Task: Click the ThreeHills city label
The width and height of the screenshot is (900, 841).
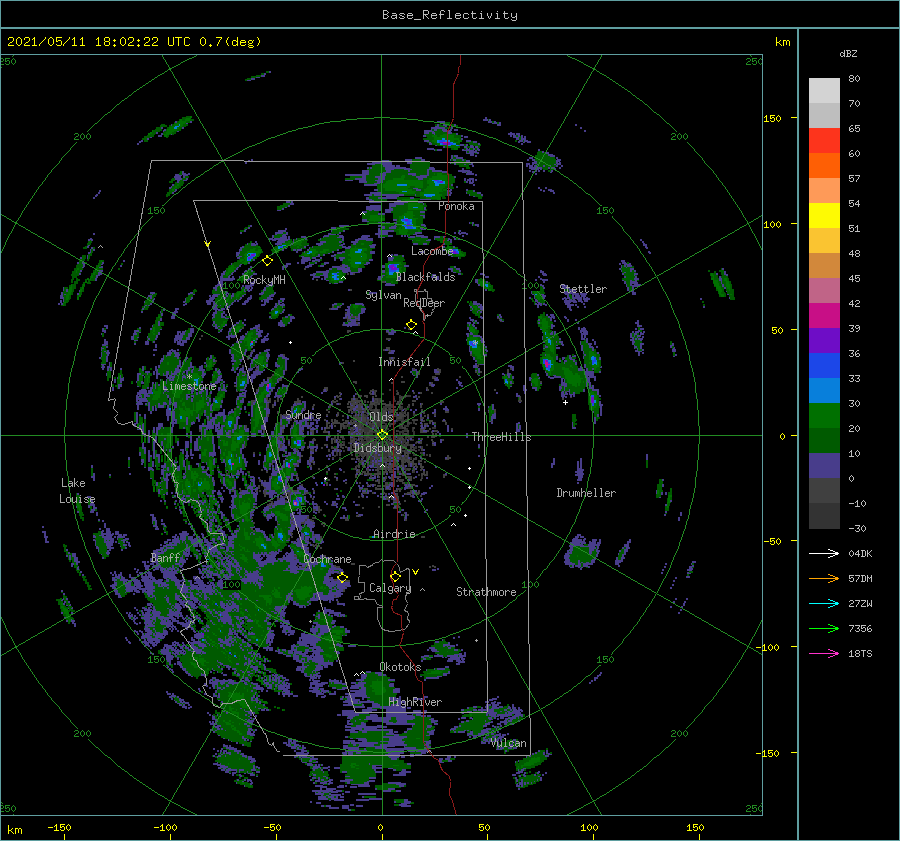Action: point(501,437)
